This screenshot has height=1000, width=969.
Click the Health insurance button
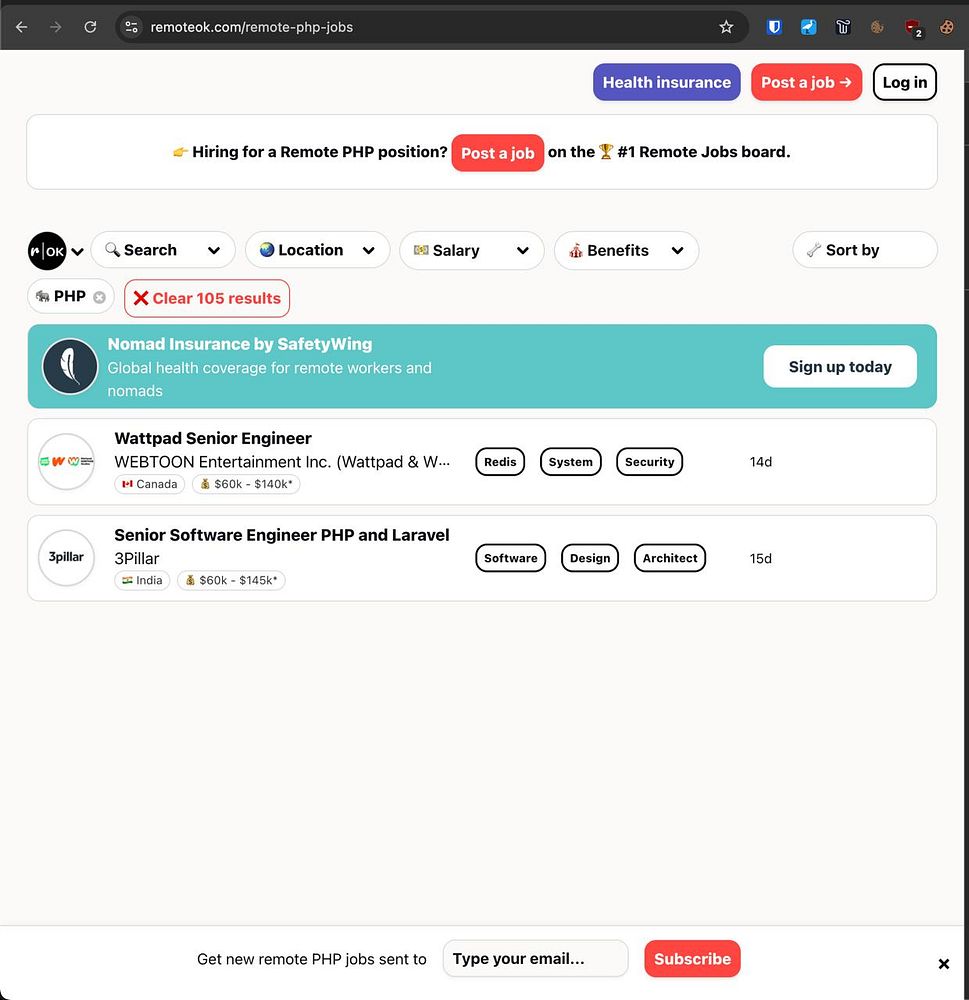tap(667, 82)
